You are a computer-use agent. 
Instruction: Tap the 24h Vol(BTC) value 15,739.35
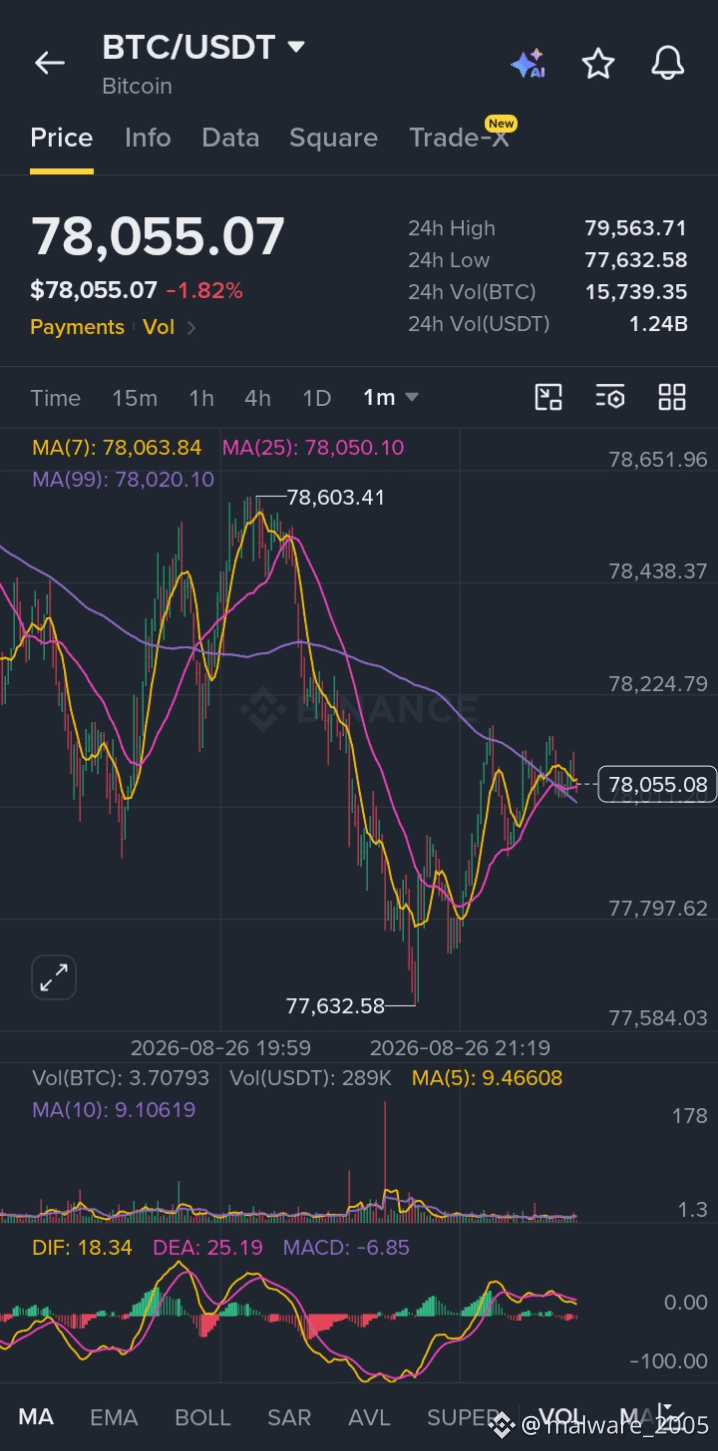tap(636, 292)
